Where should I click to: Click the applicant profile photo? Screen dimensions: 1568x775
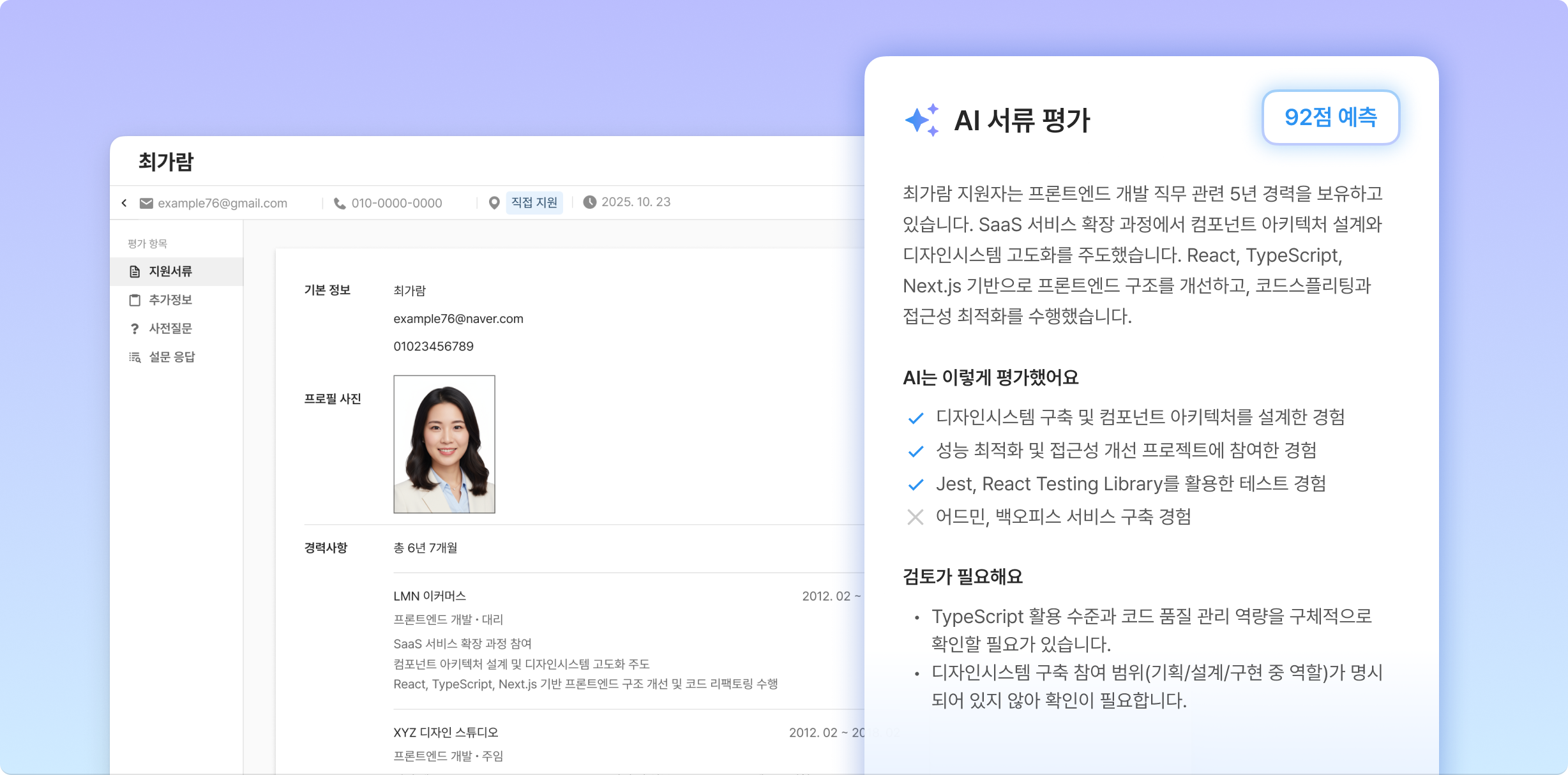tap(444, 444)
